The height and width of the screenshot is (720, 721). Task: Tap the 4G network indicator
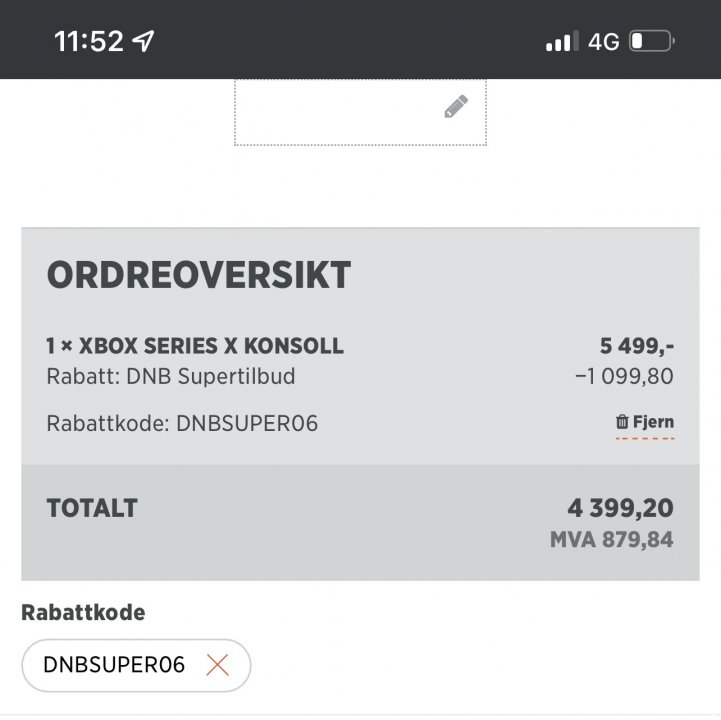[604, 42]
